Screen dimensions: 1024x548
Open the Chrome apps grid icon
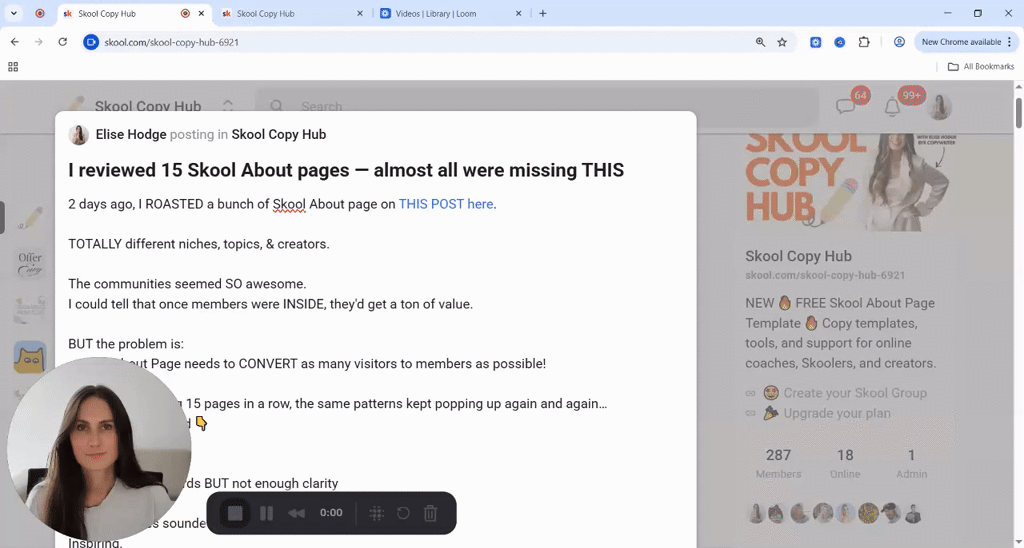[x=13, y=67]
